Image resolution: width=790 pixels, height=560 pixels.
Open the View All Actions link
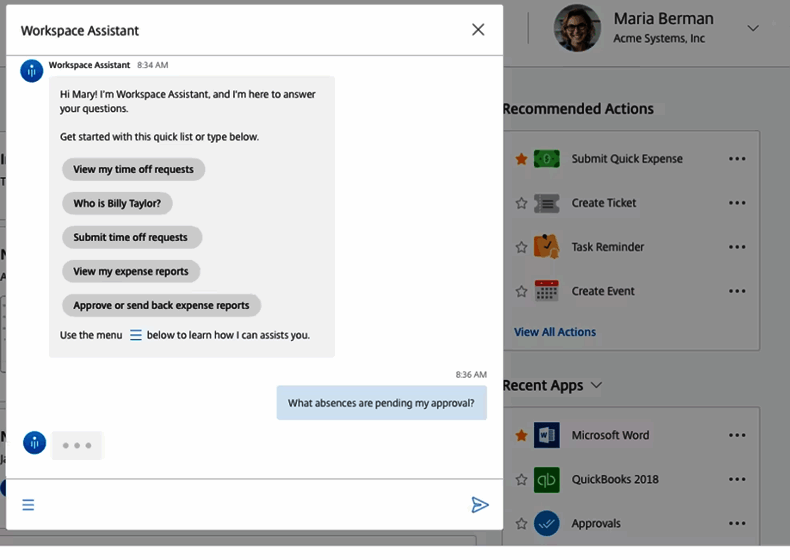(554, 332)
